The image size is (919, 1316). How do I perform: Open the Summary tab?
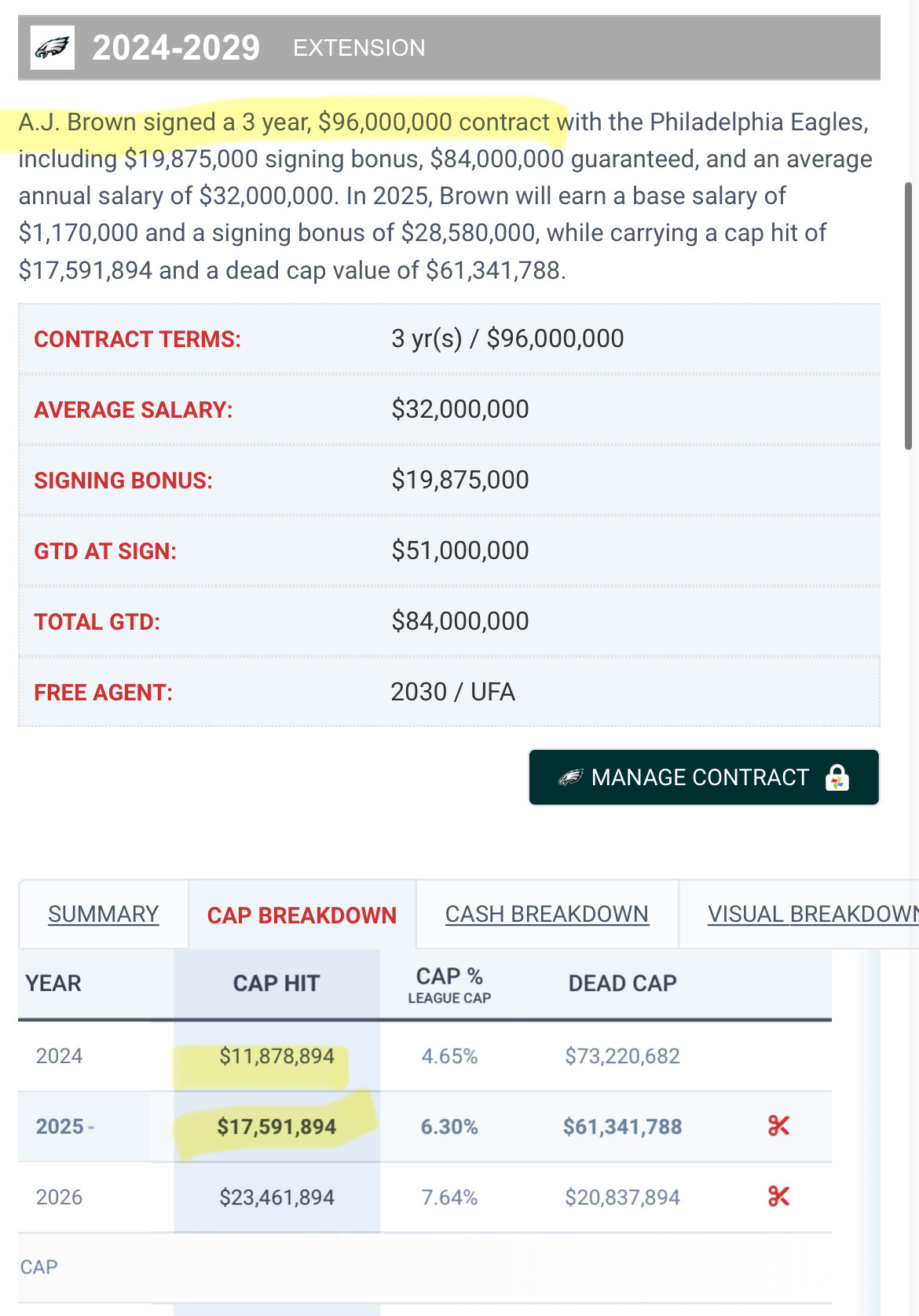pos(103,914)
